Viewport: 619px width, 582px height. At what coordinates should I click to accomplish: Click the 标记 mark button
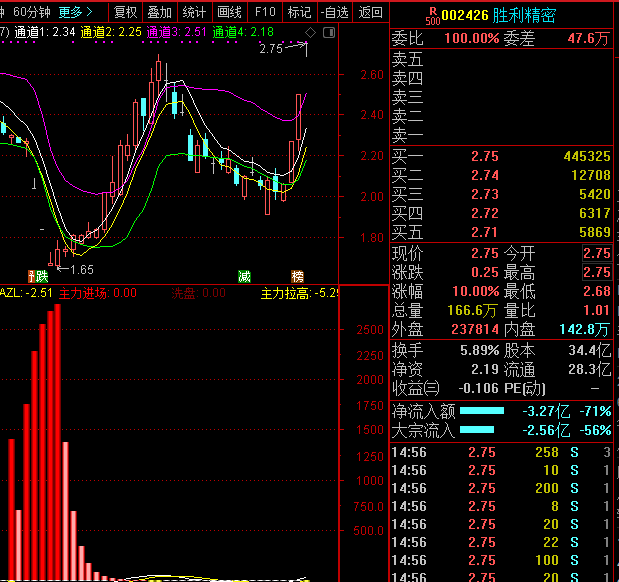[299, 12]
